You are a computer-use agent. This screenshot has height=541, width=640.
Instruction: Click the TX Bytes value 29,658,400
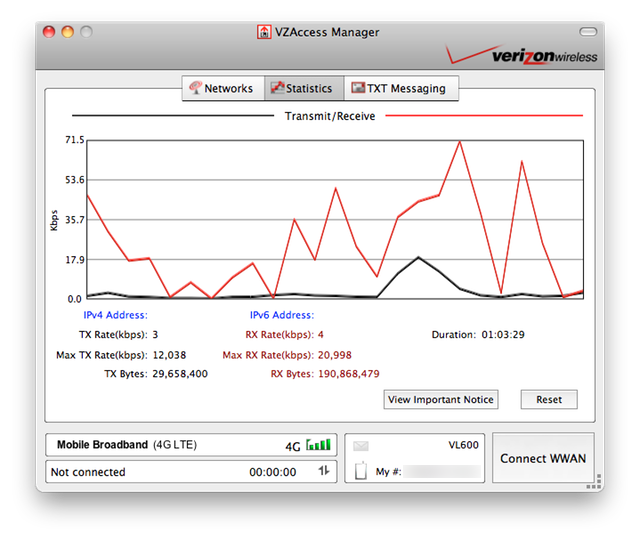click(180, 374)
